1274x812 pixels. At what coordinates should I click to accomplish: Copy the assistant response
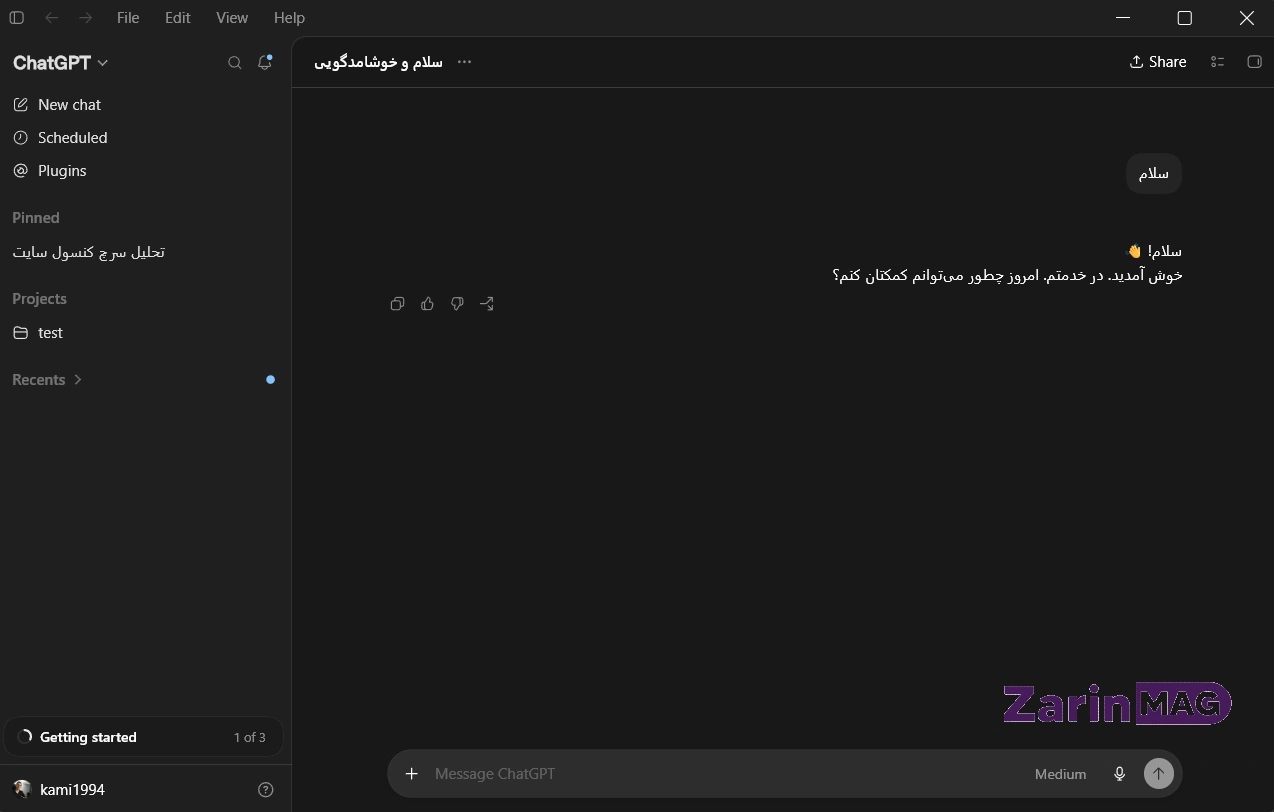pyautogui.click(x=397, y=303)
